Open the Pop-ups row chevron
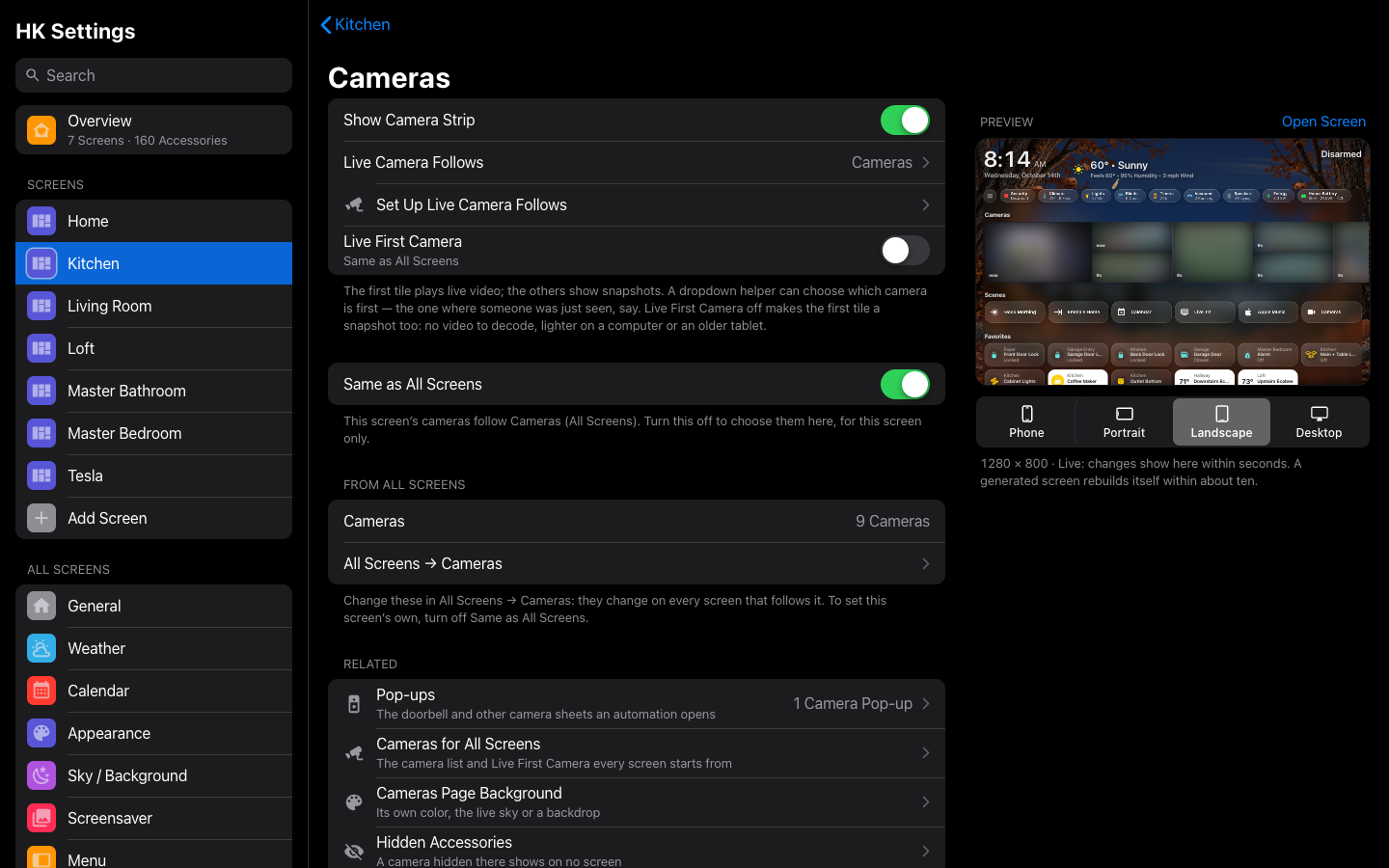The width and height of the screenshot is (1389, 868). point(926,704)
